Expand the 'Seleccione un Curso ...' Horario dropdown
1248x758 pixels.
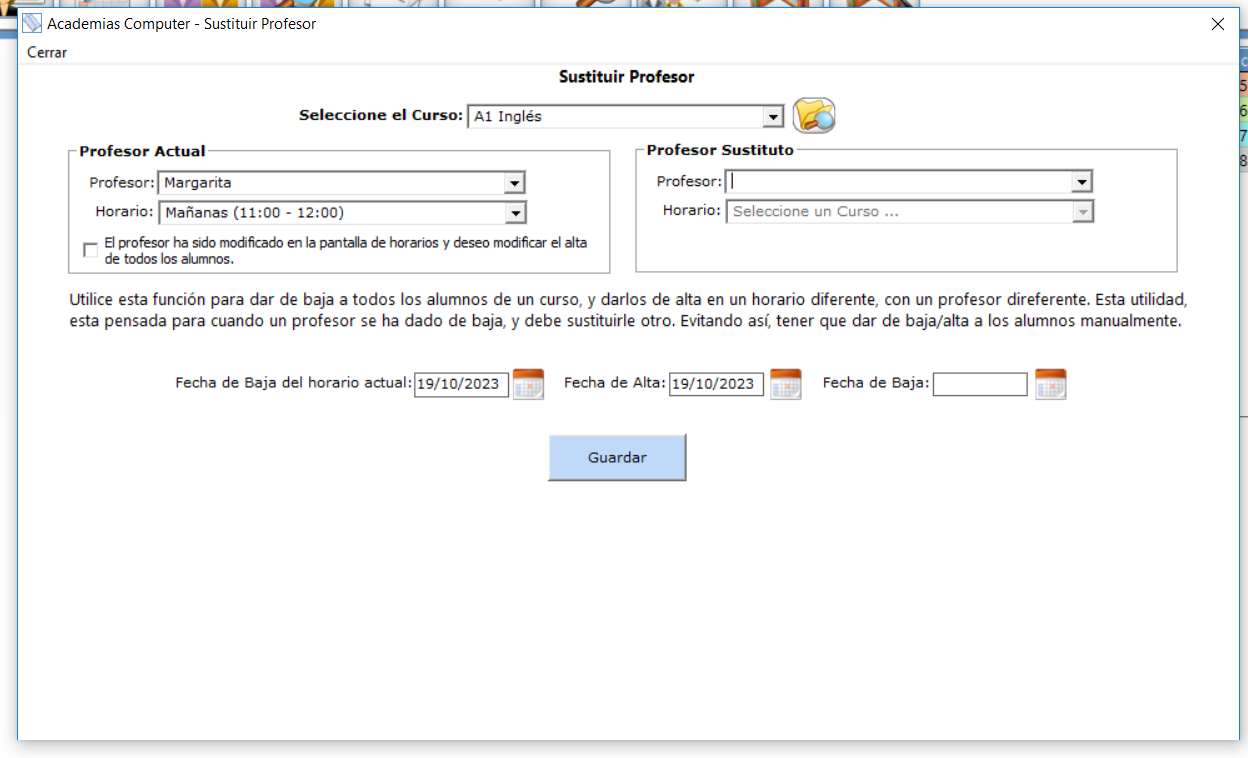point(1081,212)
